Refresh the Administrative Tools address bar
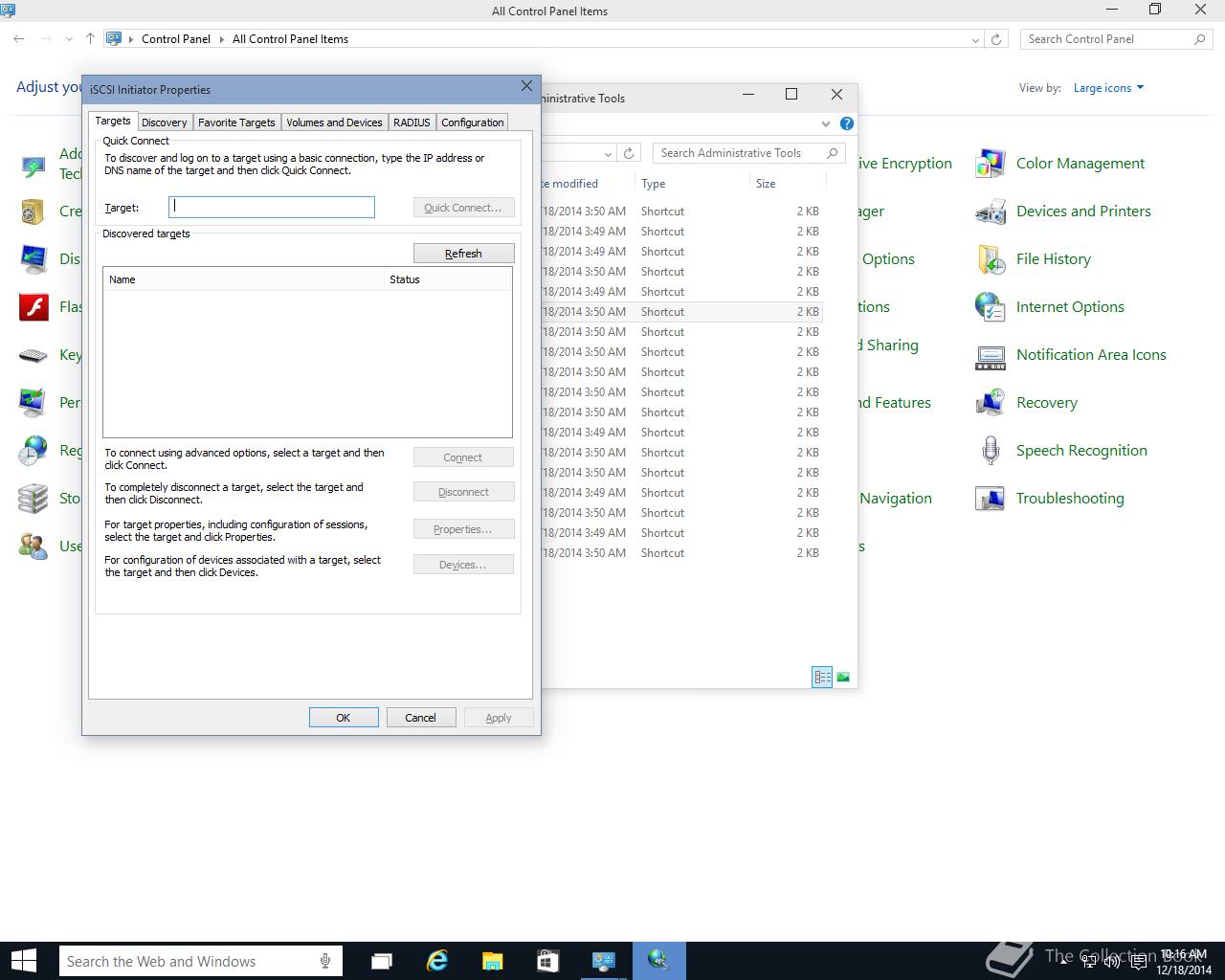This screenshot has width=1225, height=980. click(629, 153)
